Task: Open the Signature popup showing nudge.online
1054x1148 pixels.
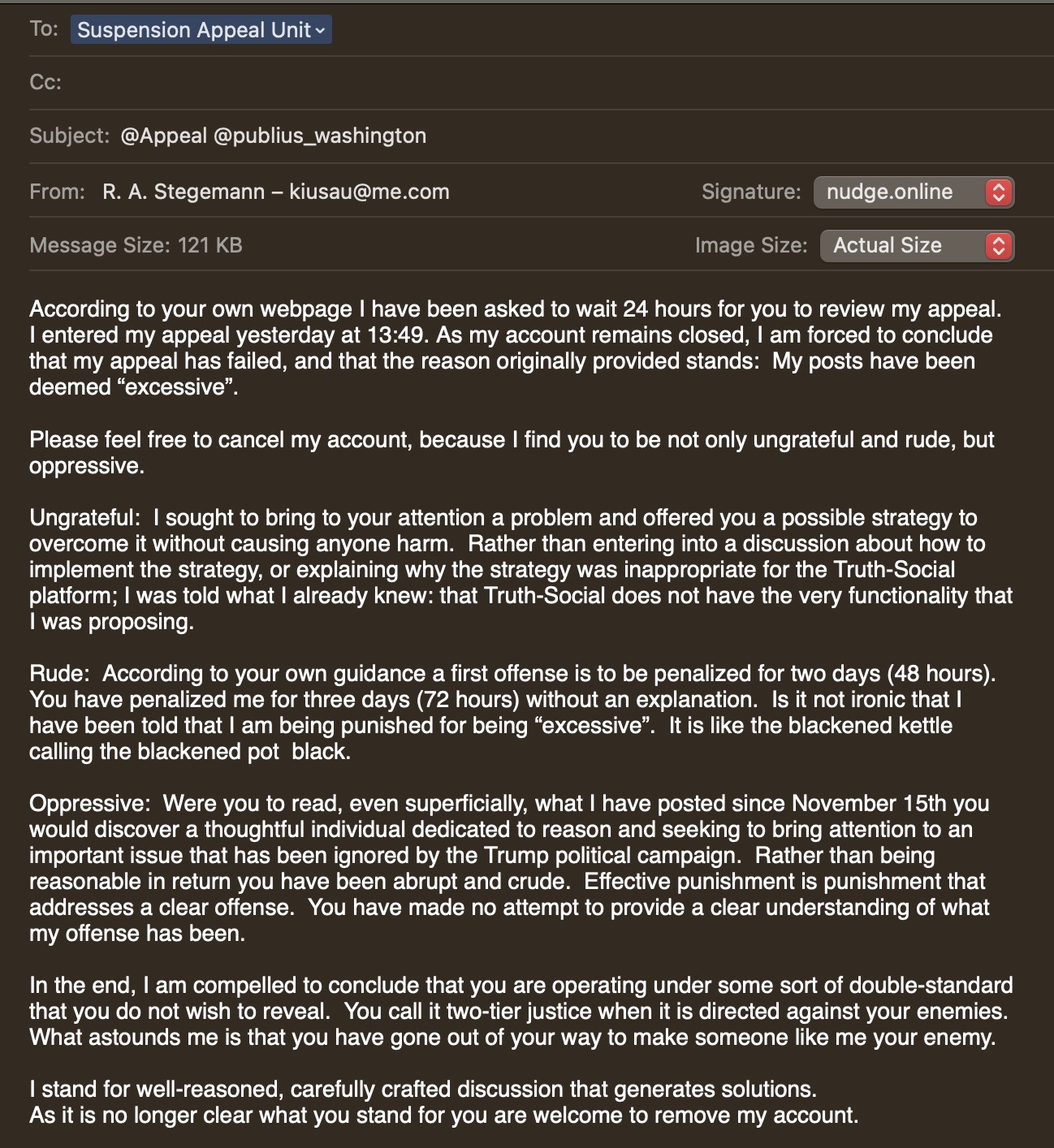Action: pyautogui.click(x=901, y=192)
